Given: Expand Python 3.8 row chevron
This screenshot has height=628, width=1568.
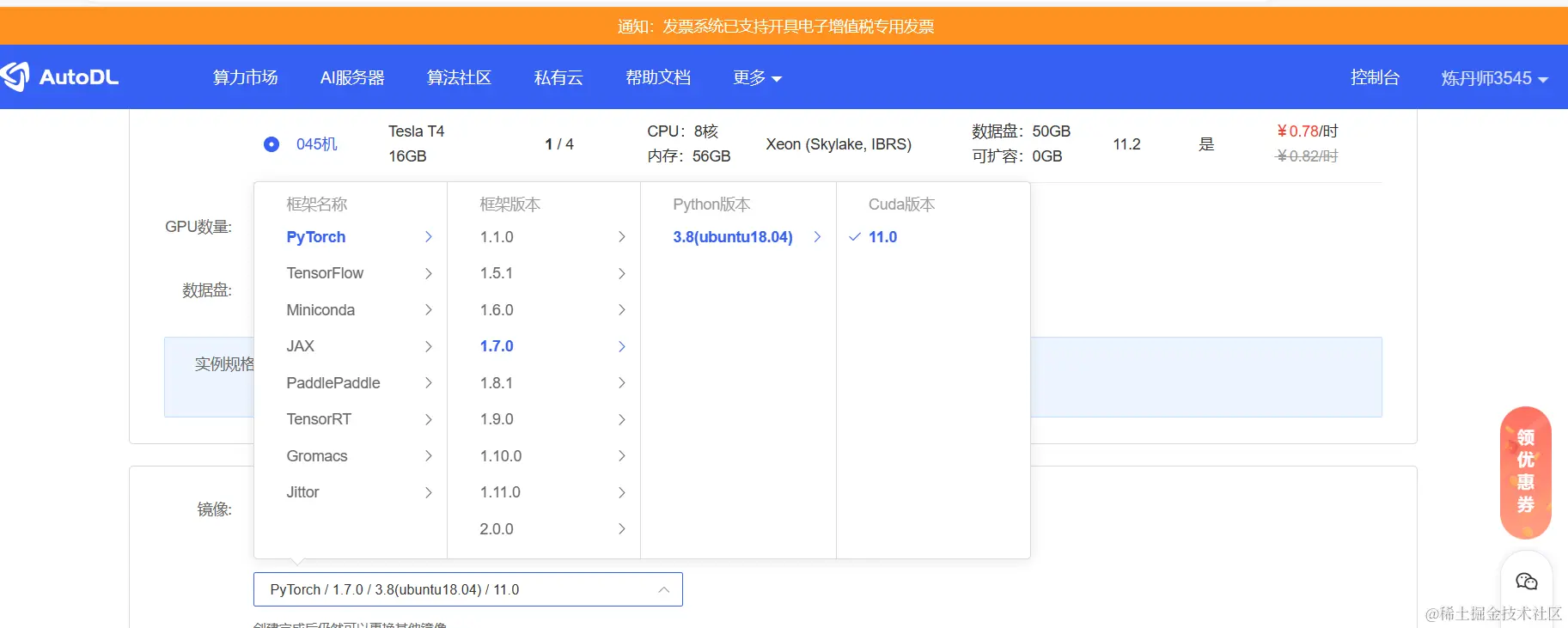Looking at the screenshot, I should [817, 237].
